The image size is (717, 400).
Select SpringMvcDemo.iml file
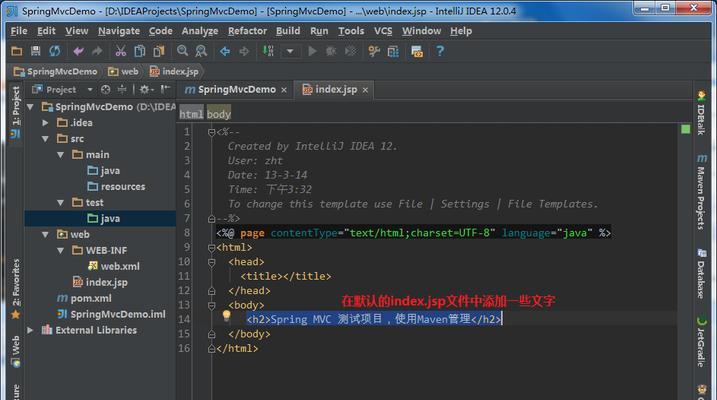(x=112, y=314)
